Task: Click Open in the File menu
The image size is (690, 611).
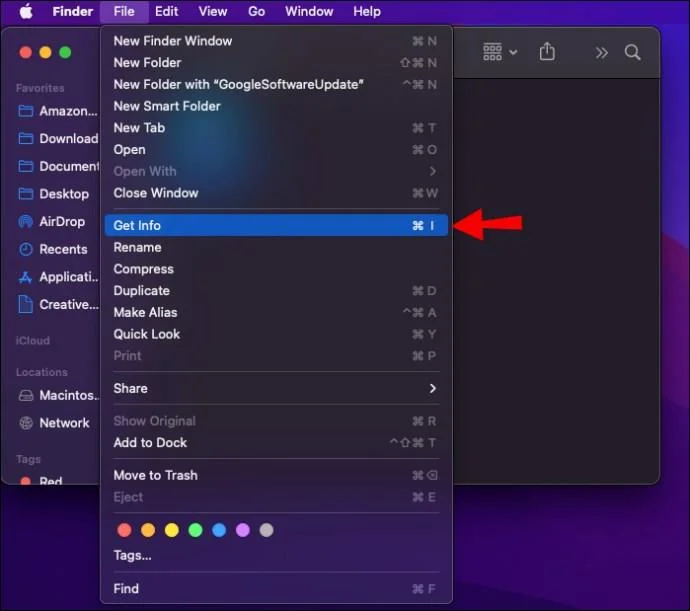Action: (276, 150)
